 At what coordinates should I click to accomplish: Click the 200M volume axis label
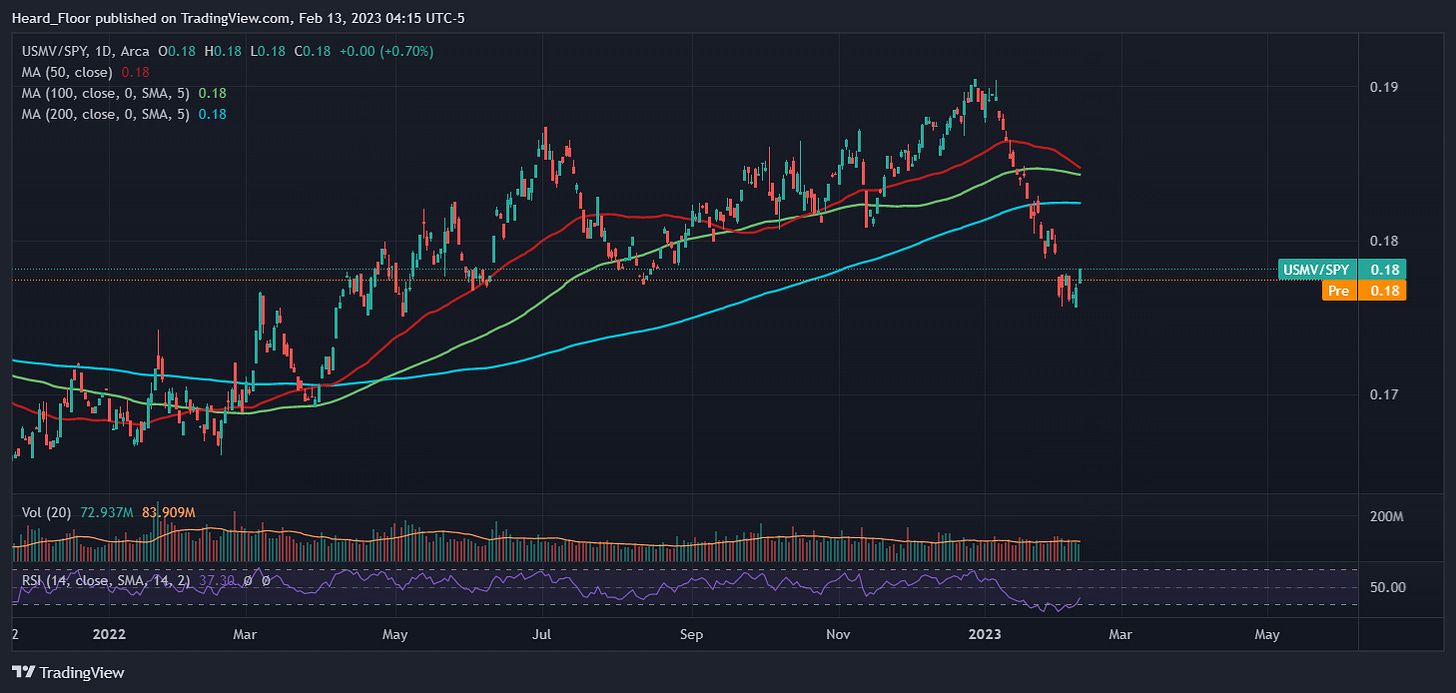pyautogui.click(x=1387, y=517)
